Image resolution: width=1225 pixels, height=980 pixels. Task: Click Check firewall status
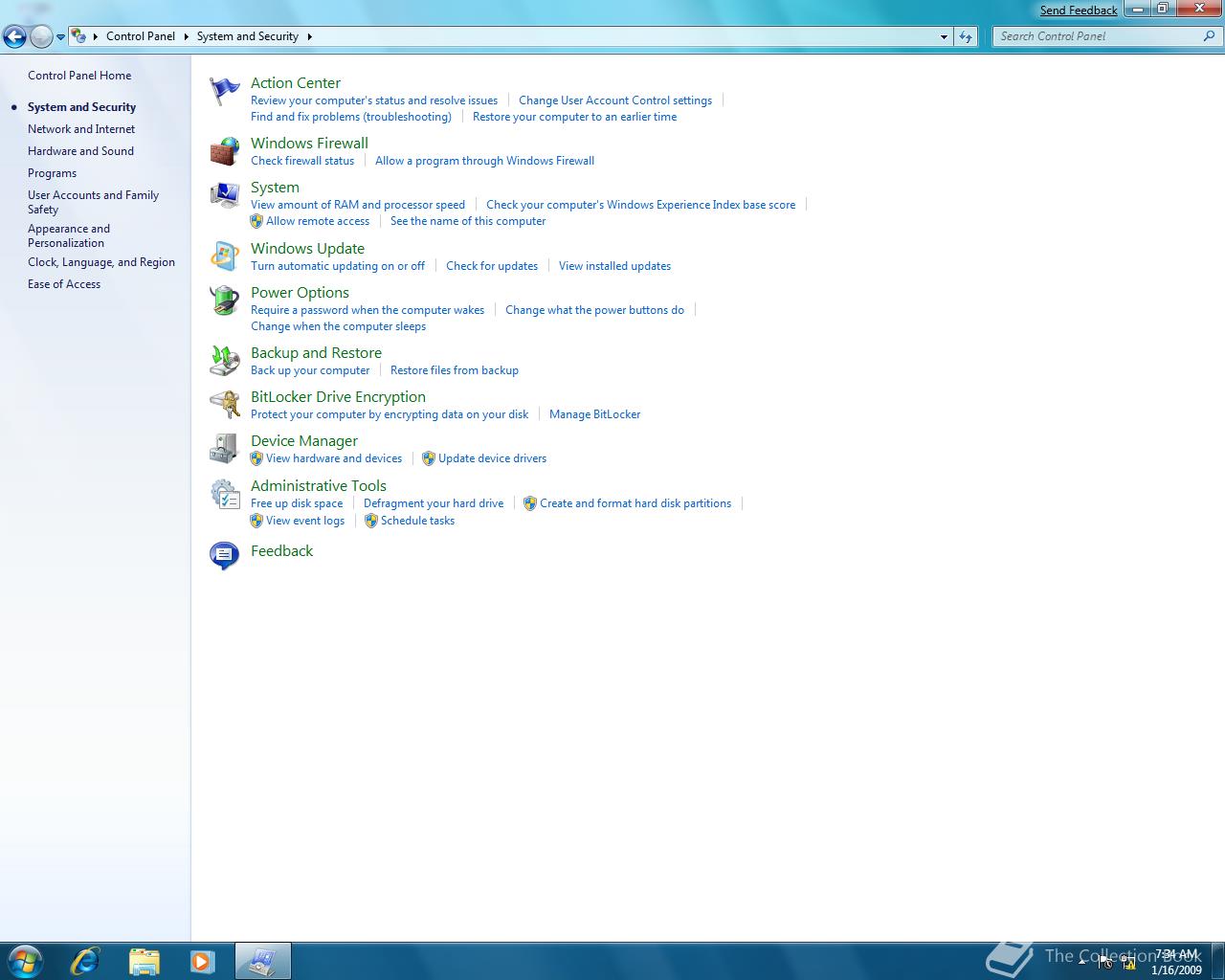(x=302, y=161)
